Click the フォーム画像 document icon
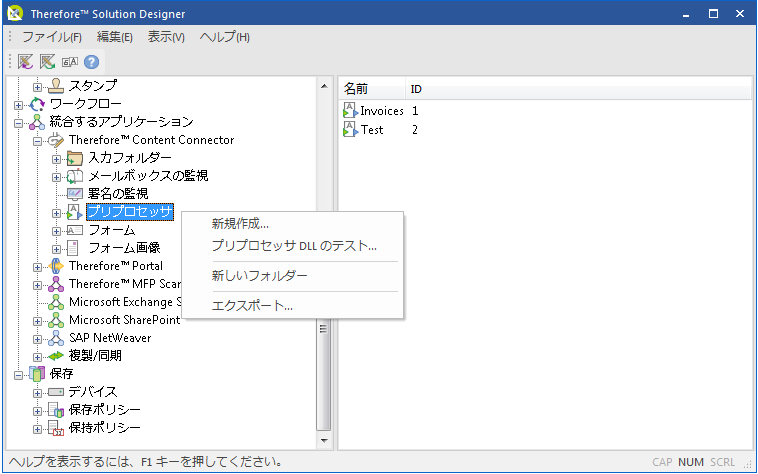Screen dimensions: 758x474 tap(73, 248)
